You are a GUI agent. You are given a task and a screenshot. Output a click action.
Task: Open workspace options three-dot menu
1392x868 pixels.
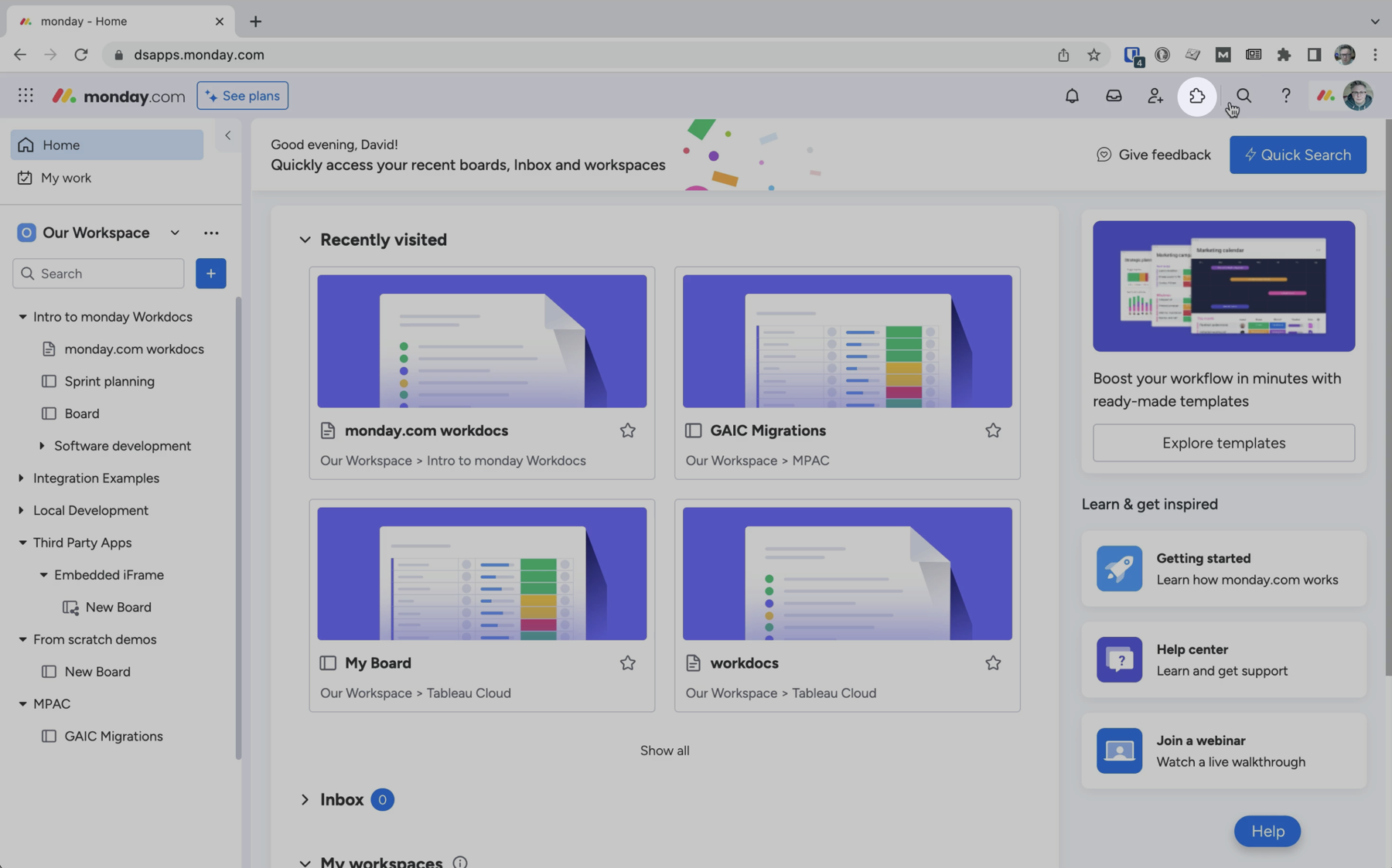(x=211, y=233)
